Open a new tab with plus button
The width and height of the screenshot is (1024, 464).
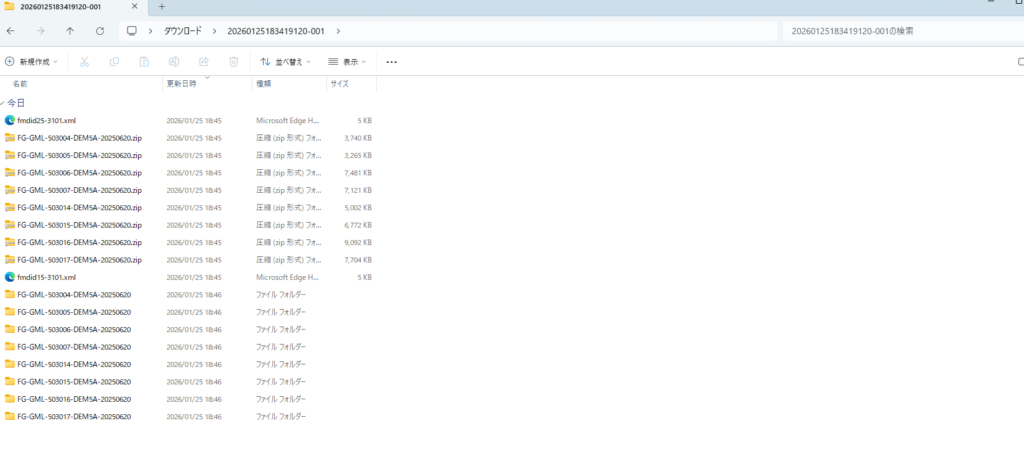[162, 7]
